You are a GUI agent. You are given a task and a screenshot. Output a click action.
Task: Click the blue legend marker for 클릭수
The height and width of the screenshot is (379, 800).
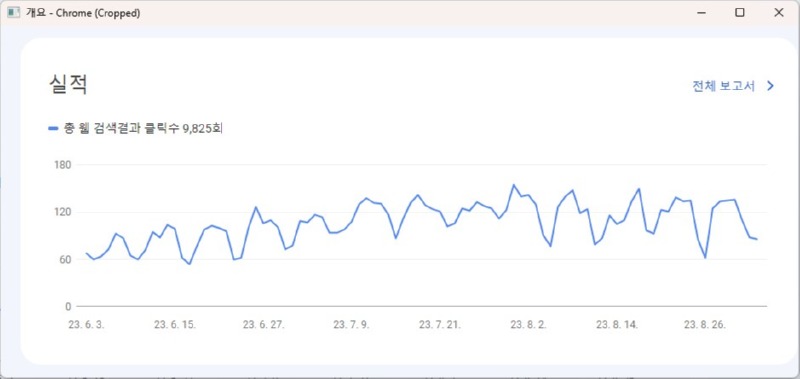click(x=53, y=129)
